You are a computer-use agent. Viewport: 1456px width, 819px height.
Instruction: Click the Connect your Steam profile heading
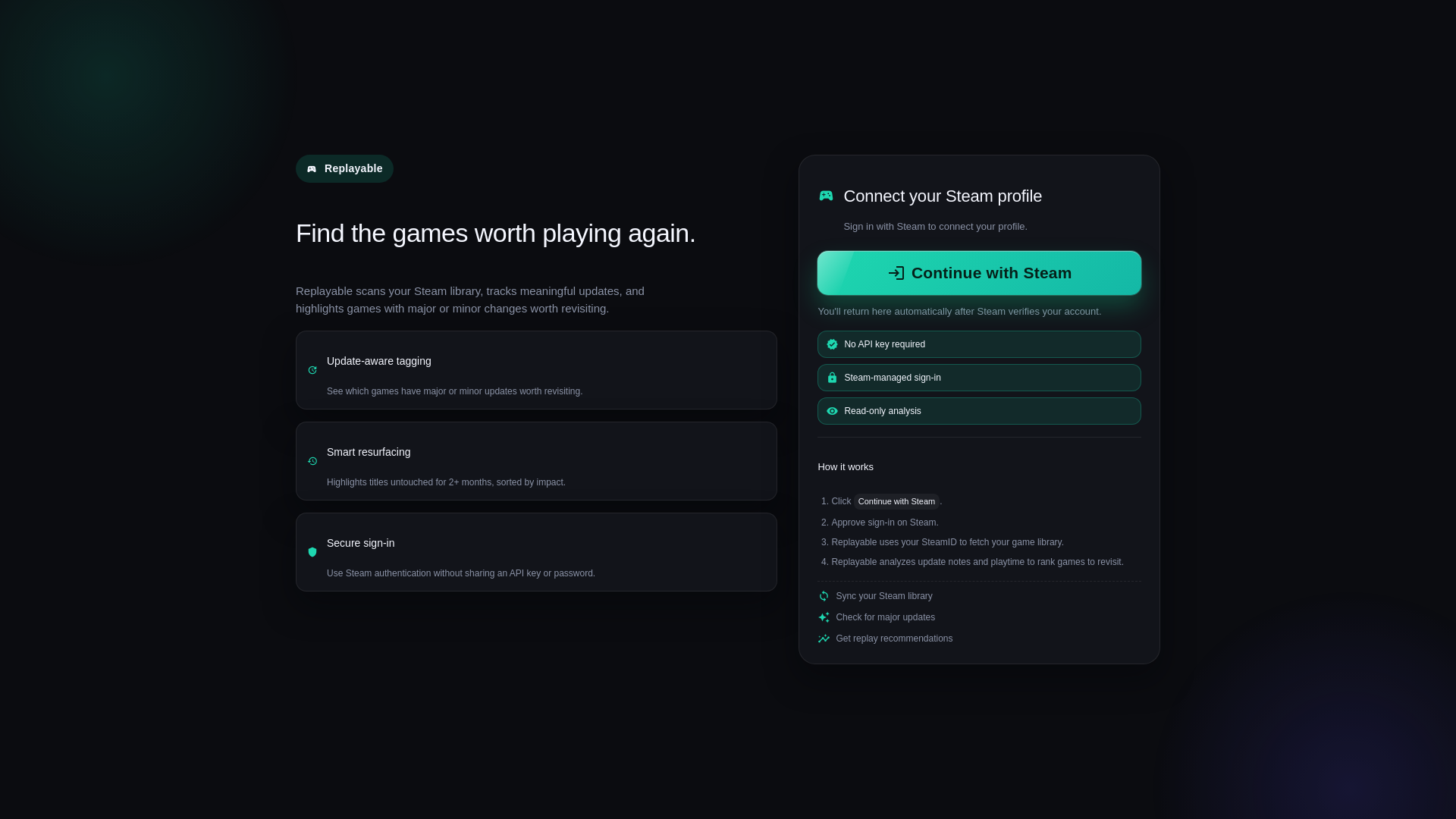click(x=942, y=196)
